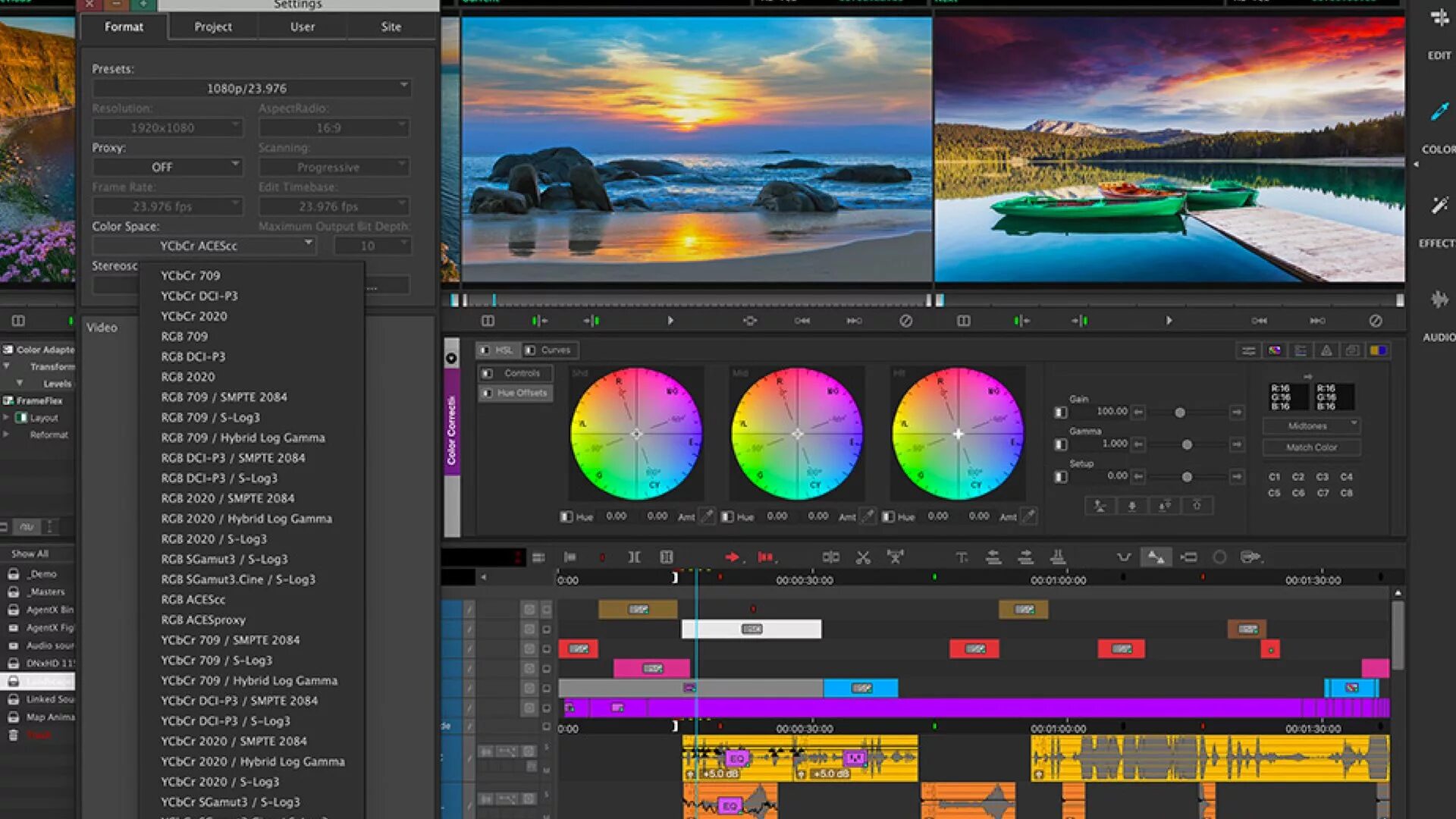Click the Gamma slider handle

click(x=1187, y=444)
